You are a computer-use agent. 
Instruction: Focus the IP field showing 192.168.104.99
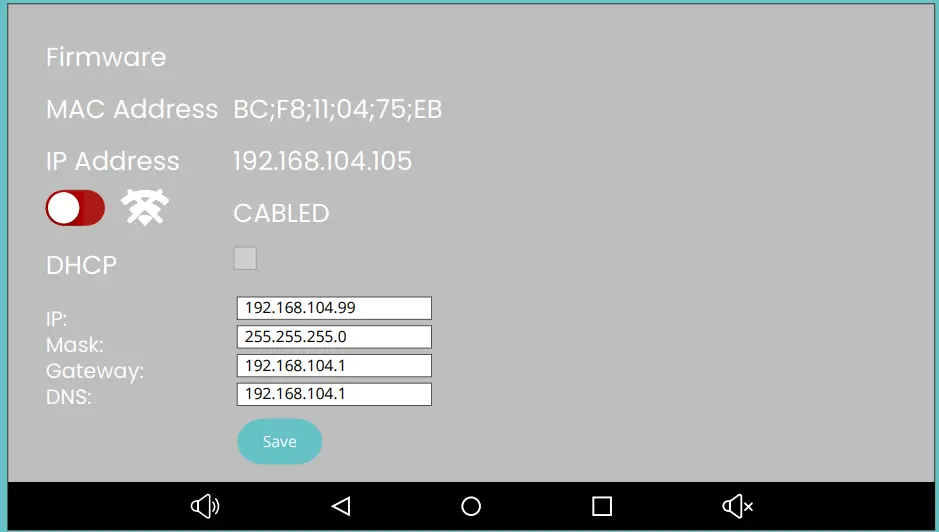click(x=334, y=308)
